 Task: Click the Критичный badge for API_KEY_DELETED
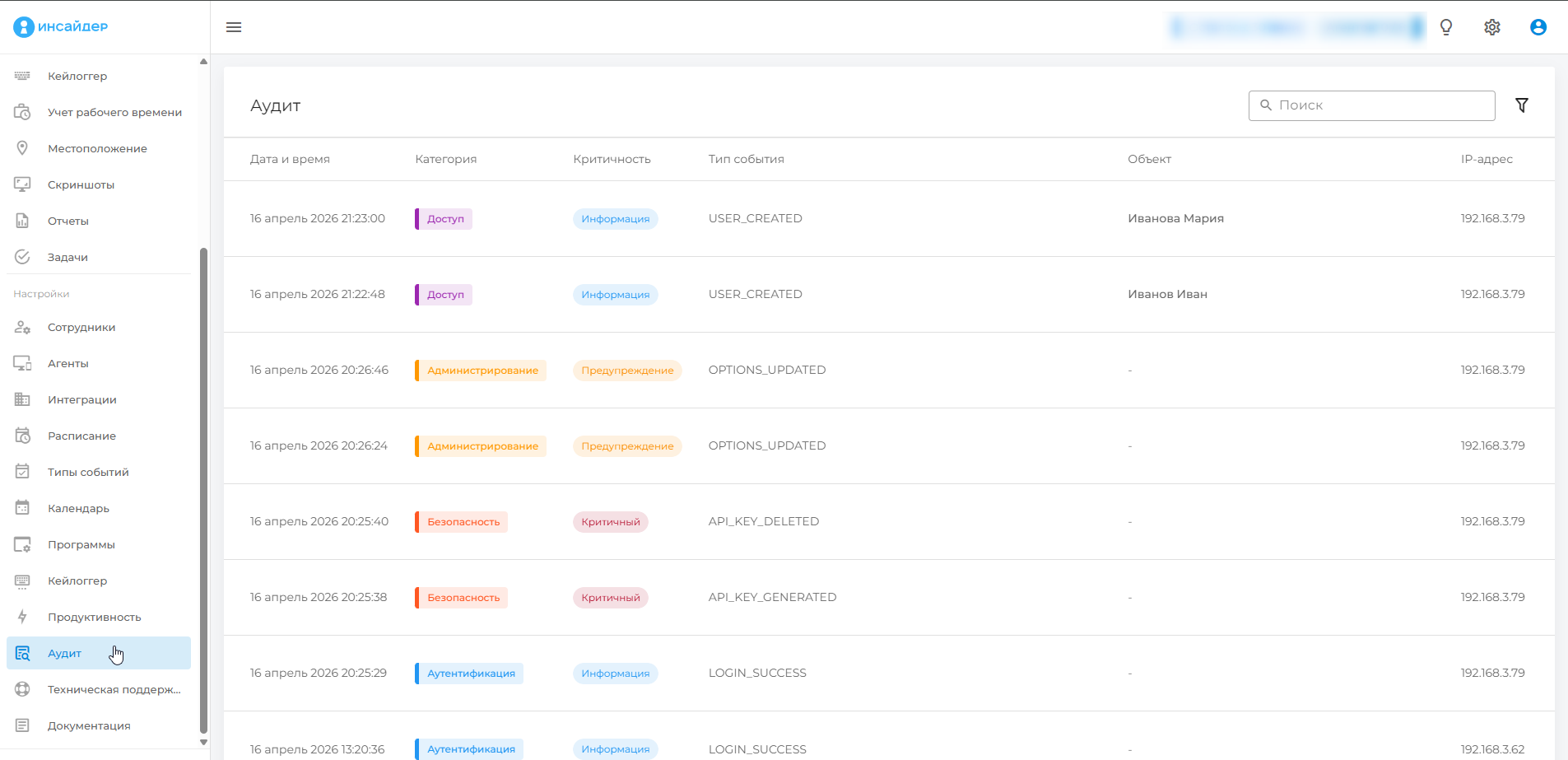[610, 522]
